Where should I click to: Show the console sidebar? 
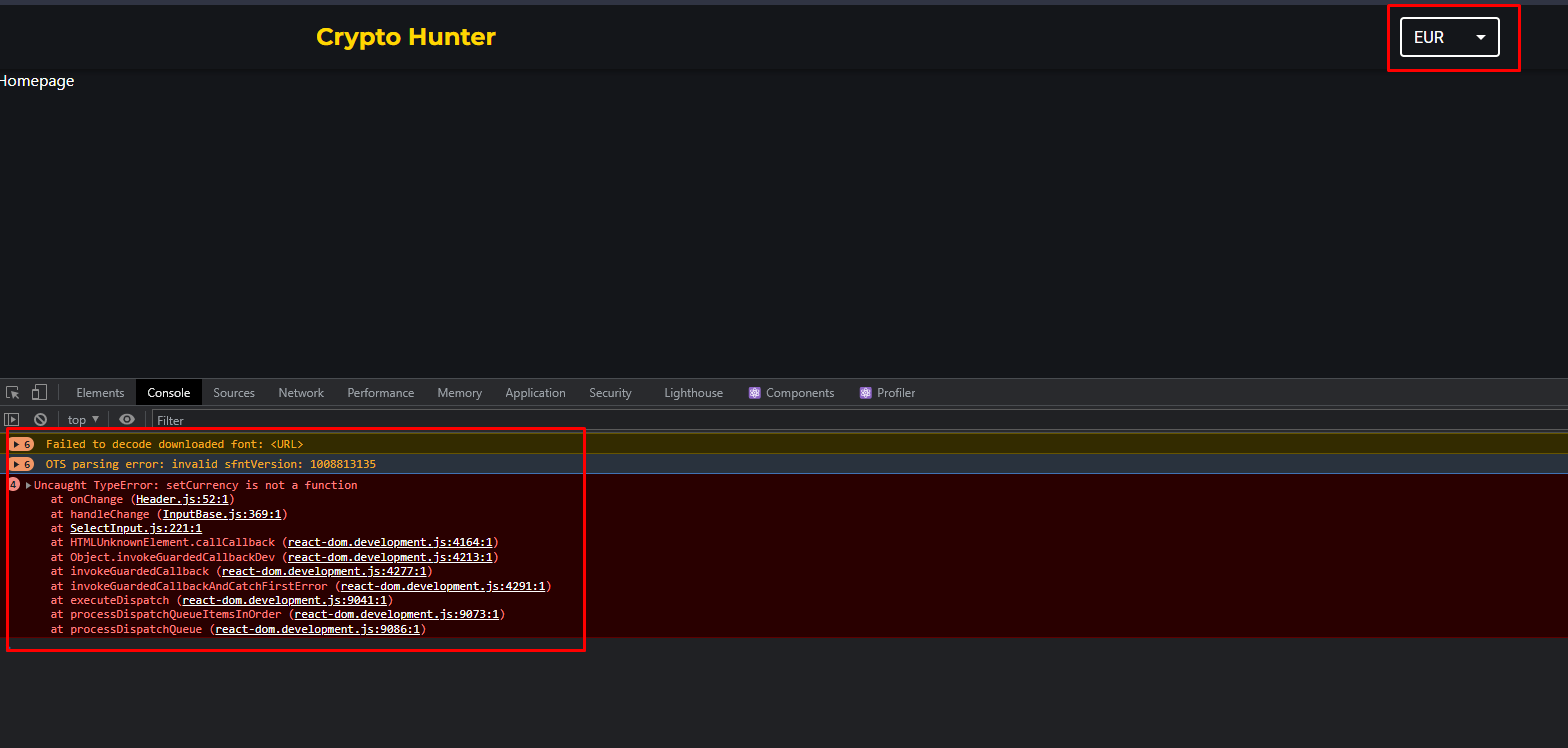[12, 420]
